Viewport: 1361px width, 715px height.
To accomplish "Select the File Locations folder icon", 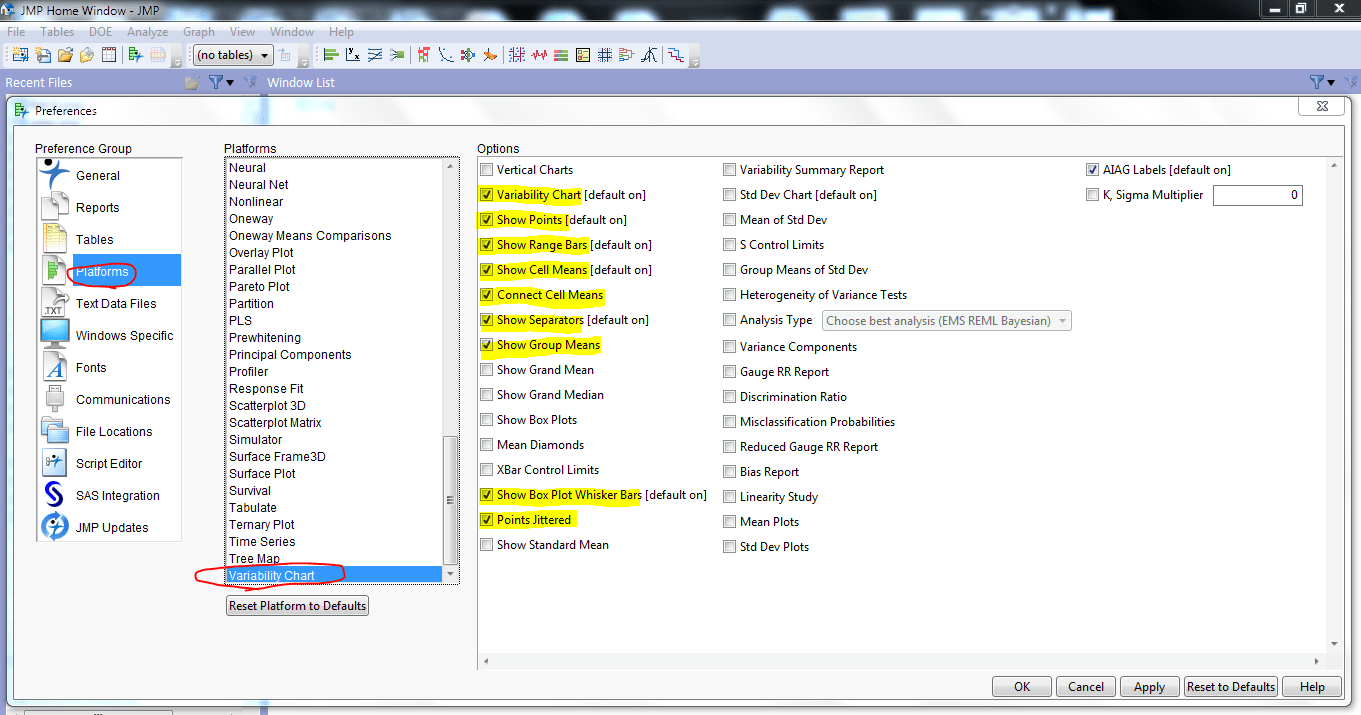I will click(x=55, y=430).
